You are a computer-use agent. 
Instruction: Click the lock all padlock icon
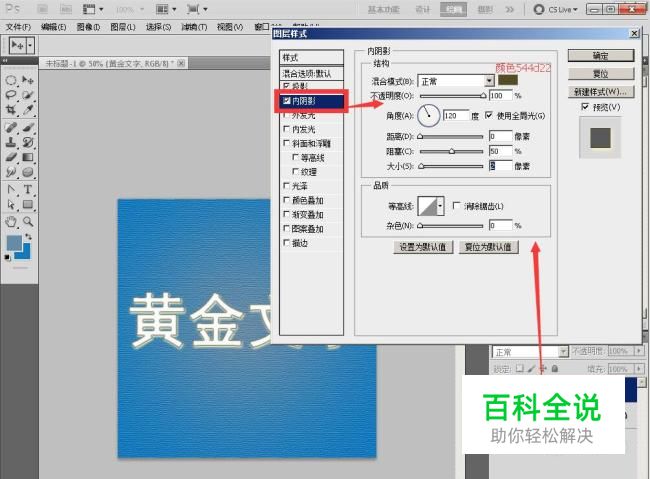[x=555, y=368]
